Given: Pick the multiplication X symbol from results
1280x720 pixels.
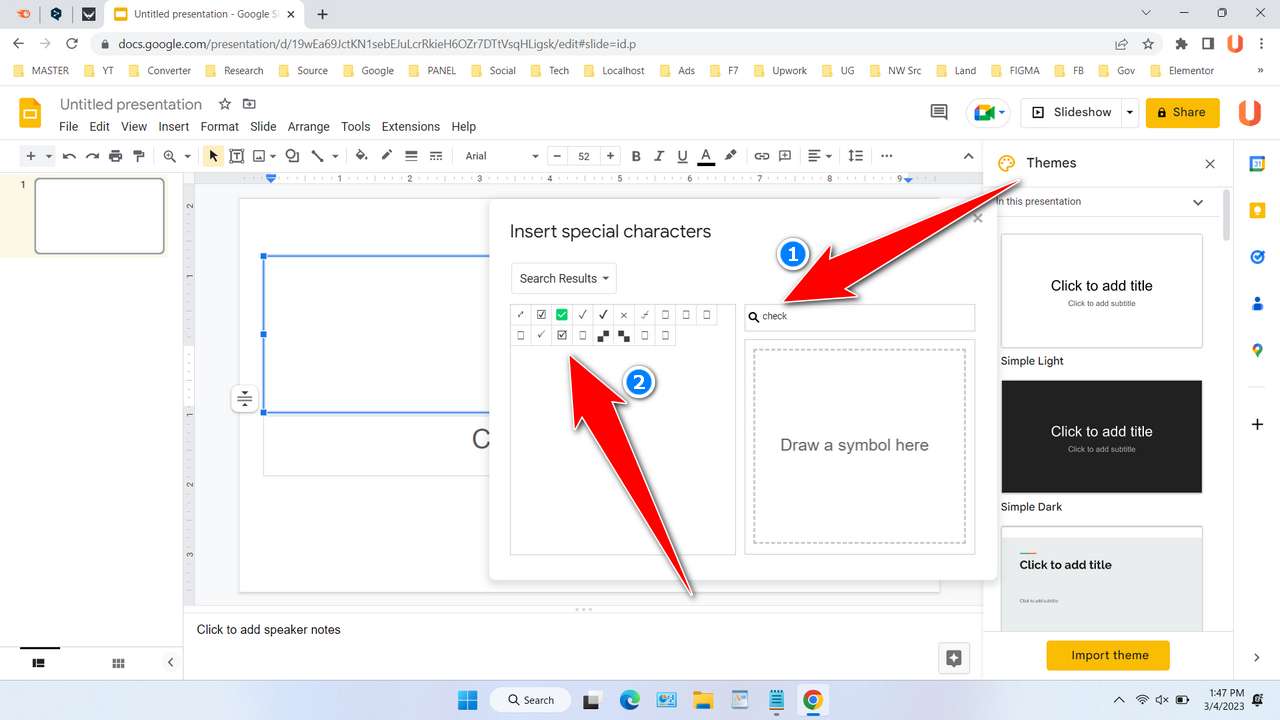Looking at the screenshot, I should click(623, 314).
